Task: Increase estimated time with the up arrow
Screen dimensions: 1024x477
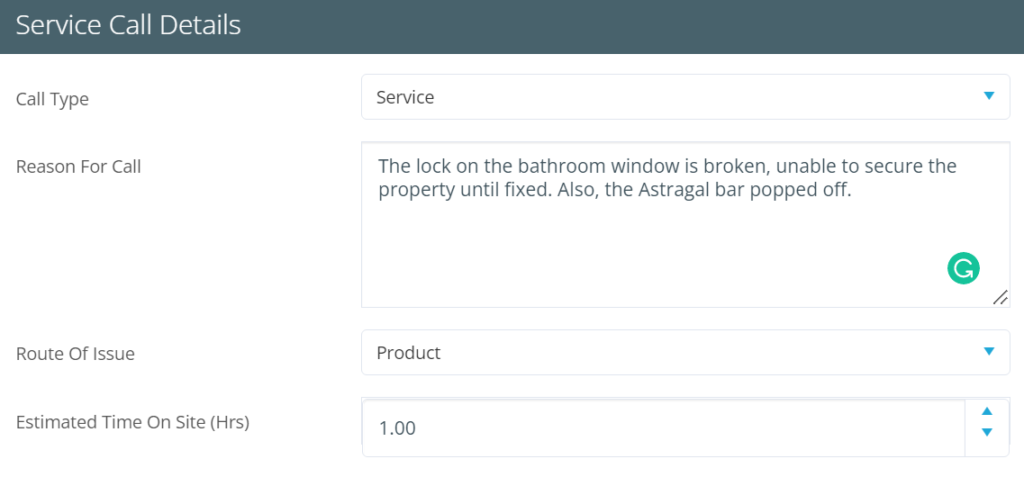Action: (x=987, y=411)
